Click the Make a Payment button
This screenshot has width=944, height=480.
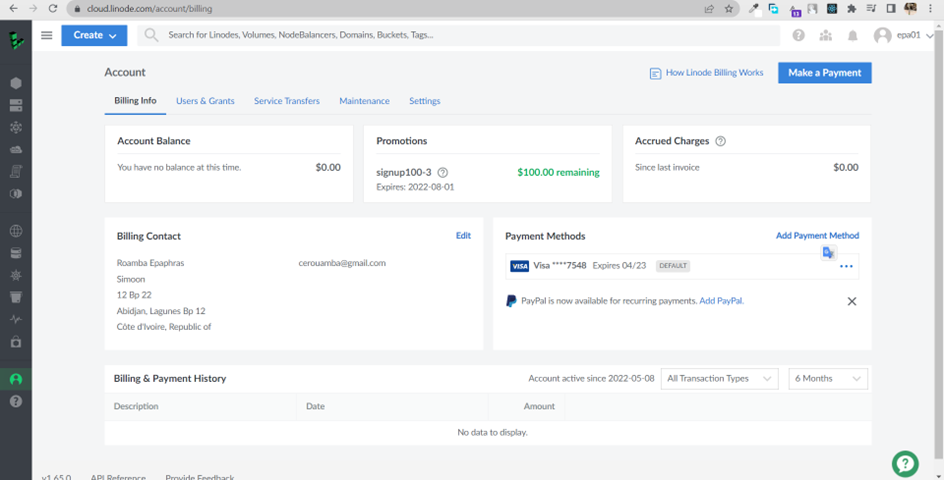(x=825, y=73)
